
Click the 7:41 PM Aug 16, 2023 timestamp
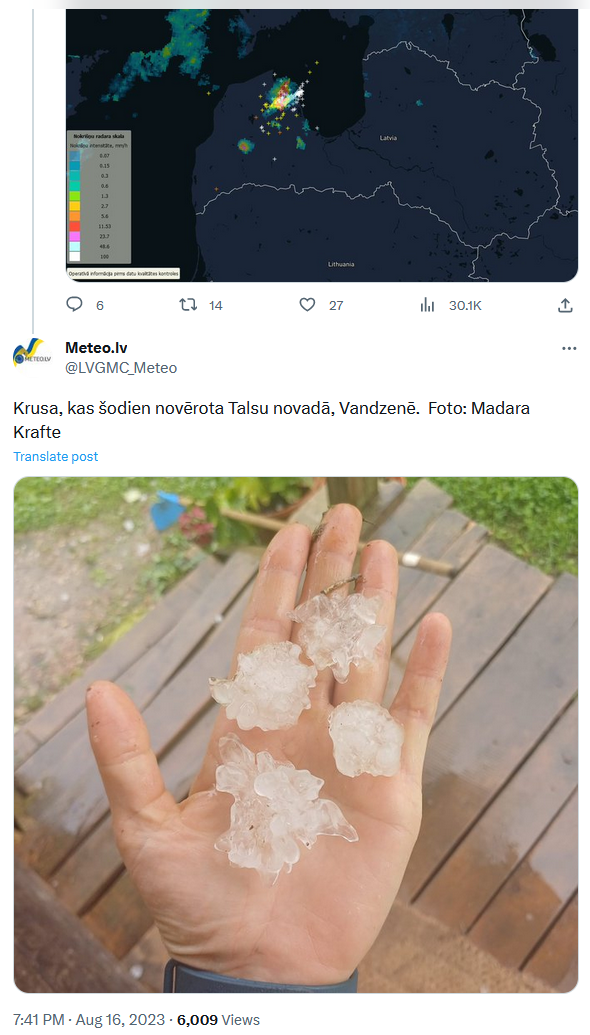point(89,1020)
